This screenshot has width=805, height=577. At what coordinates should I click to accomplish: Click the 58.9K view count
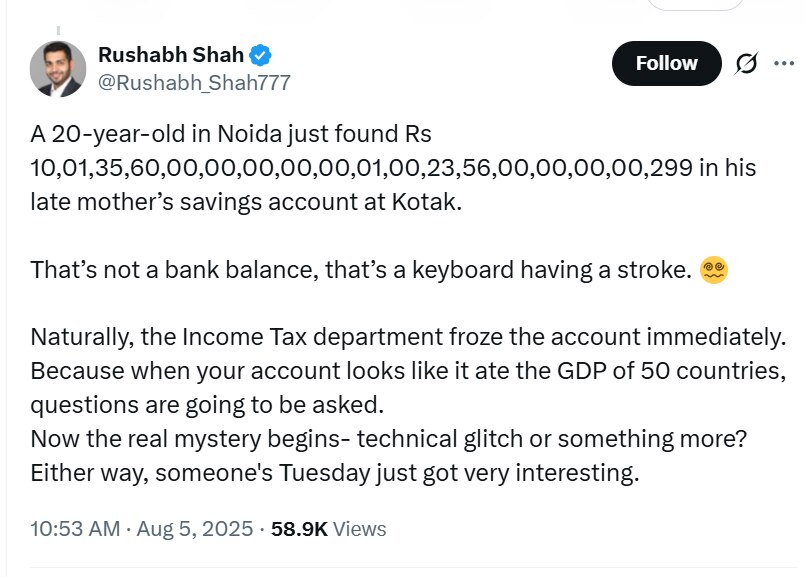pyautogui.click(x=299, y=529)
